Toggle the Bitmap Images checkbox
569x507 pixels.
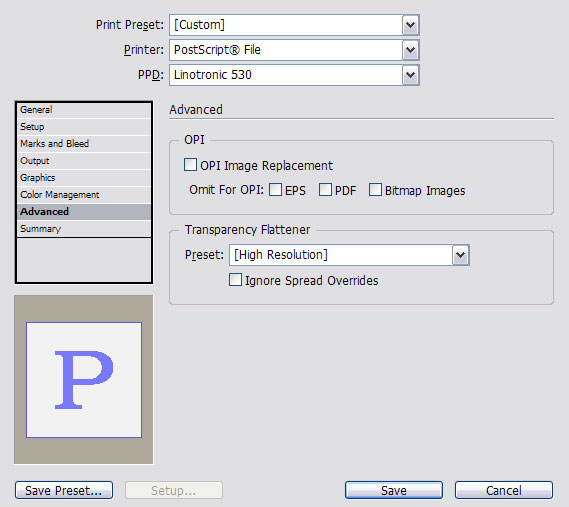click(375, 189)
